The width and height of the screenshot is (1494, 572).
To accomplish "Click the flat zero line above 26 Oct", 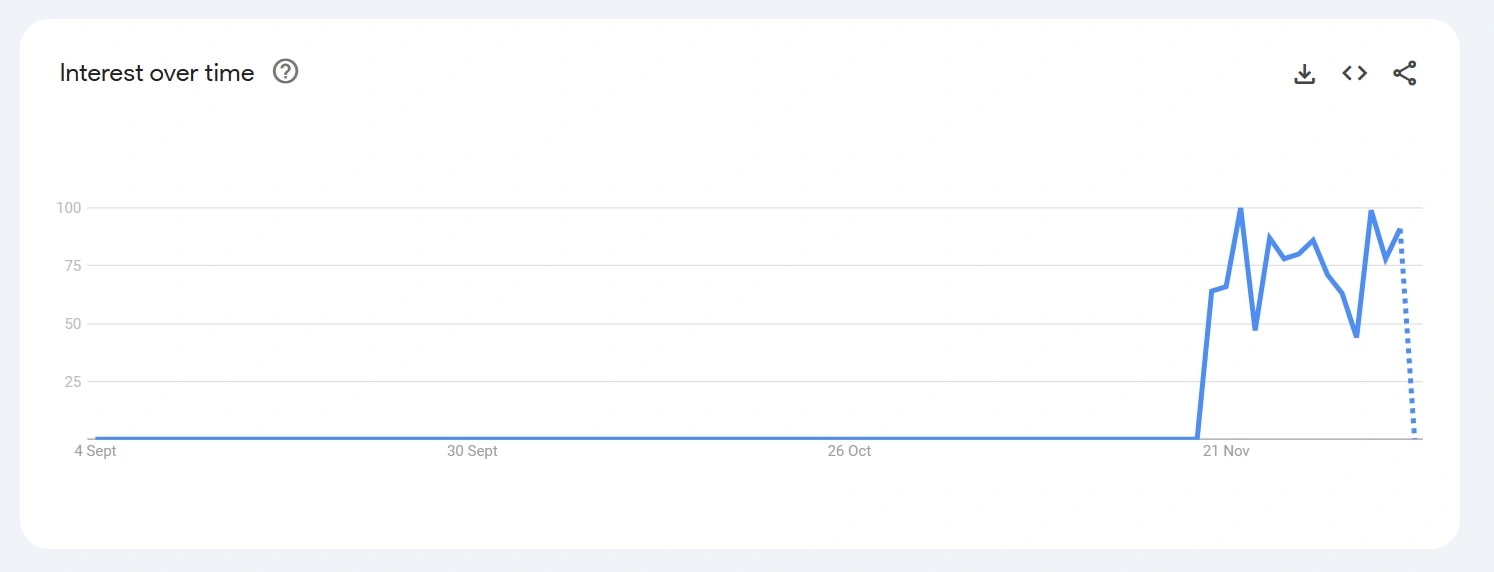I will coord(849,438).
